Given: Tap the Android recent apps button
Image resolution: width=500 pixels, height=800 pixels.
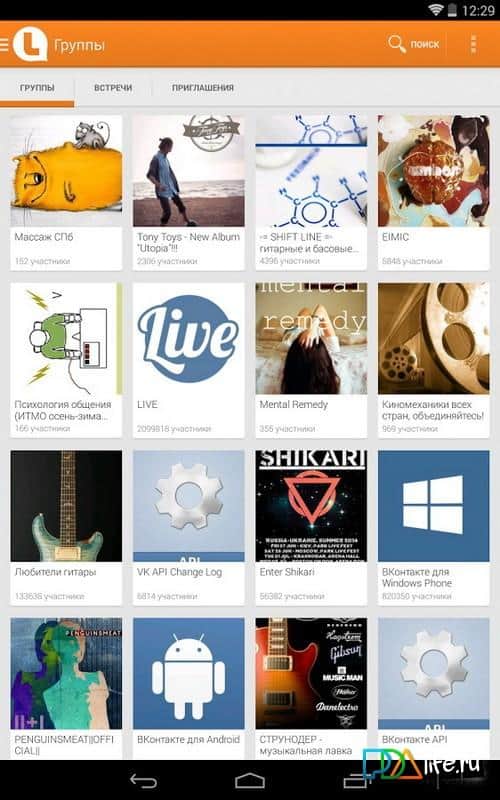Looking at the screenshot, I should (356, 780).
